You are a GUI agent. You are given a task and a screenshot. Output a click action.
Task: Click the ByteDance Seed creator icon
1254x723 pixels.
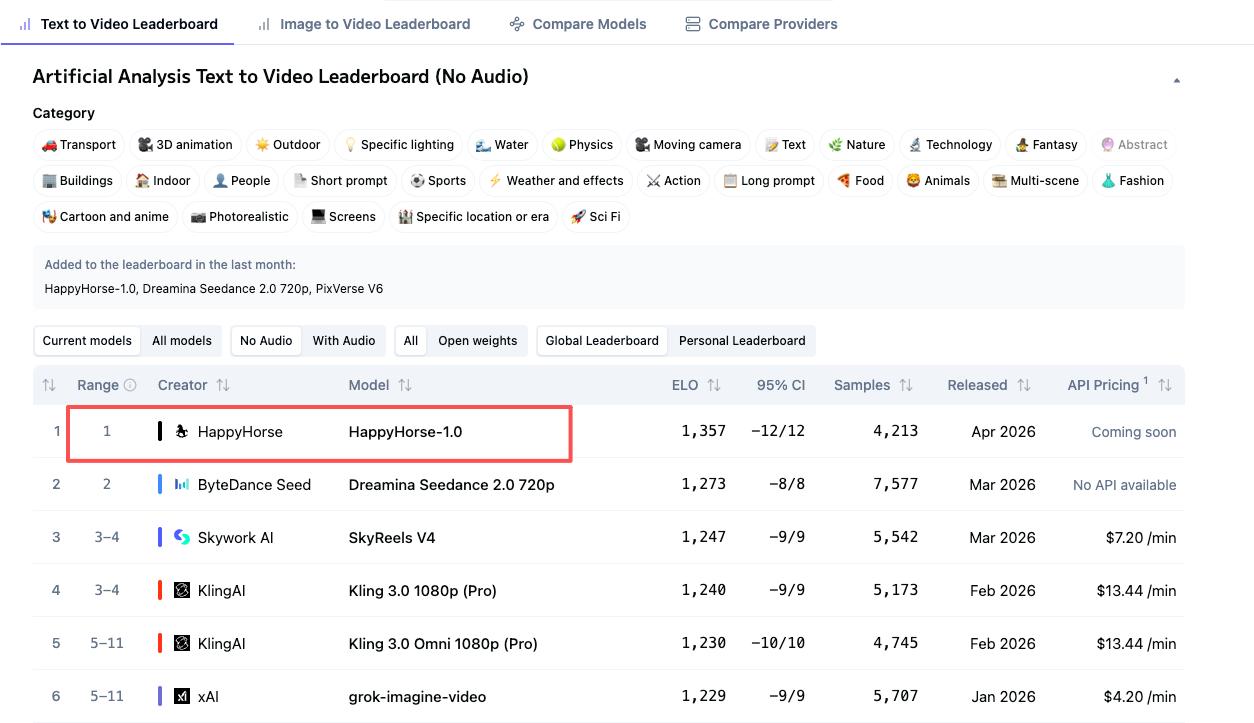coord(181,484)
